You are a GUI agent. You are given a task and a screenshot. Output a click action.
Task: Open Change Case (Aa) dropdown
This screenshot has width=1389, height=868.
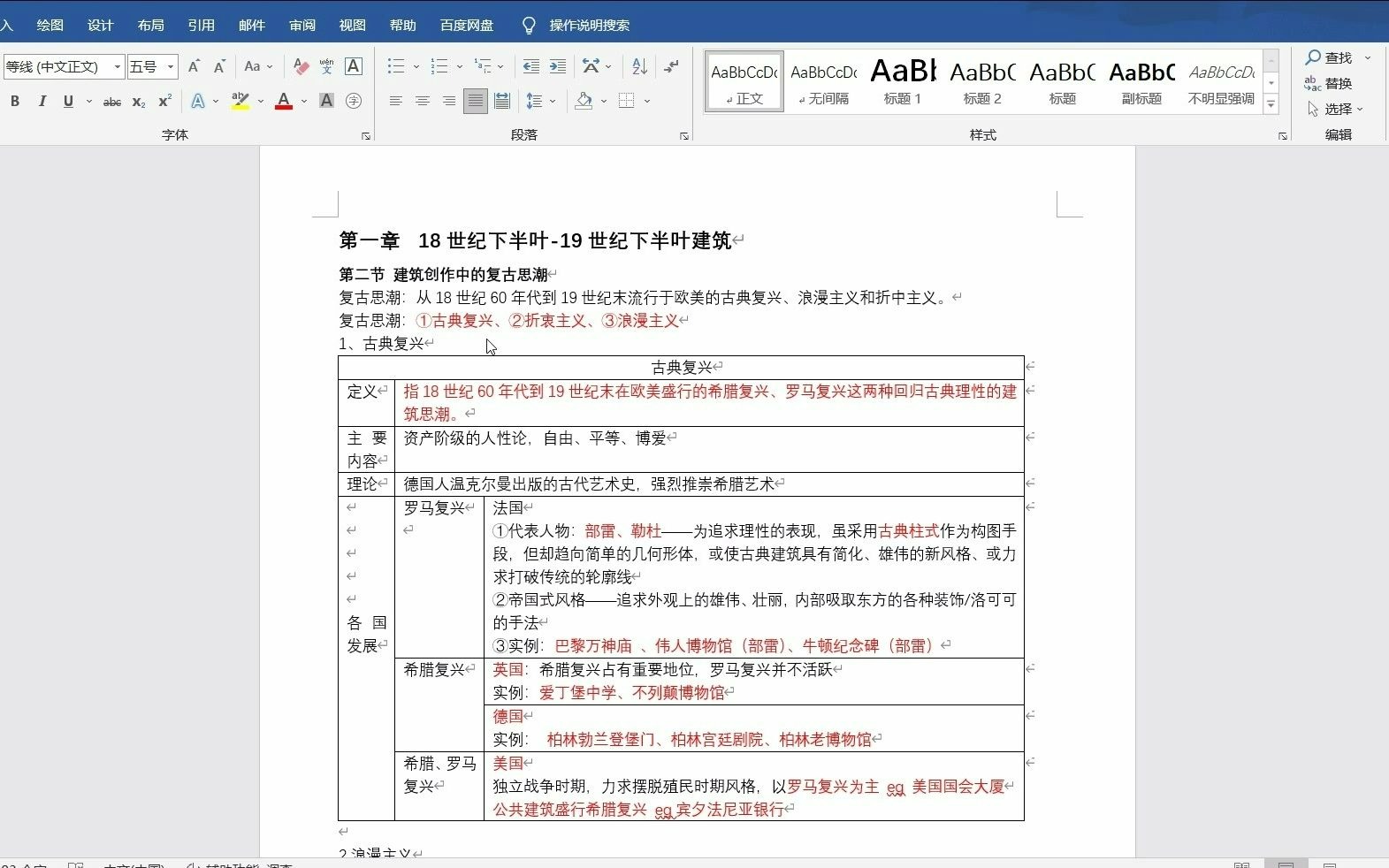tap(257, 66)
